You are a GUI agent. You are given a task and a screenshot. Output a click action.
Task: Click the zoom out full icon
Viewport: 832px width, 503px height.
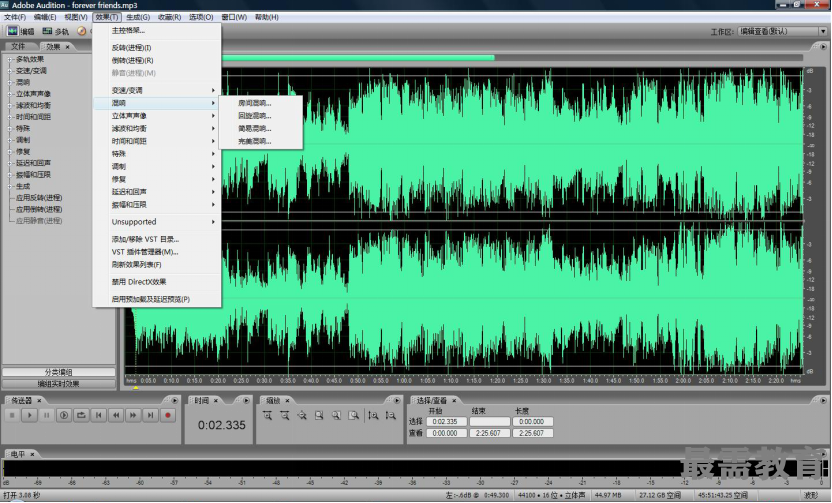pyautogui.click(x=302, y=415)
